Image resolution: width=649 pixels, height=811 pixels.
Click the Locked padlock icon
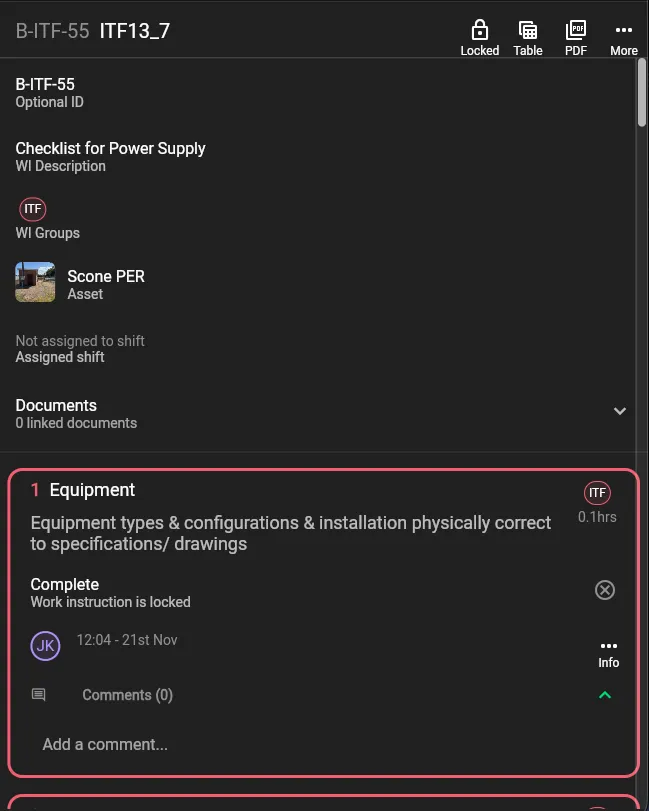[480, 30]
